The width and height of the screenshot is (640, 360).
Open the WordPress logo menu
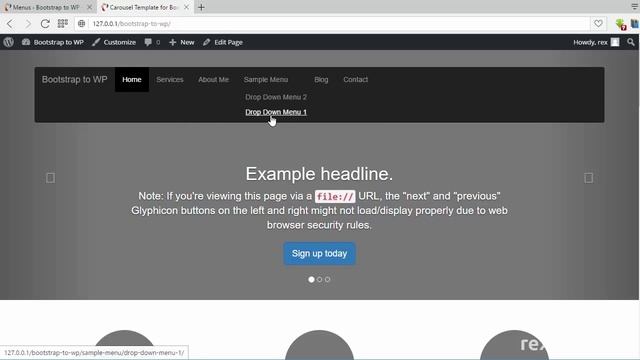point(9,42)
